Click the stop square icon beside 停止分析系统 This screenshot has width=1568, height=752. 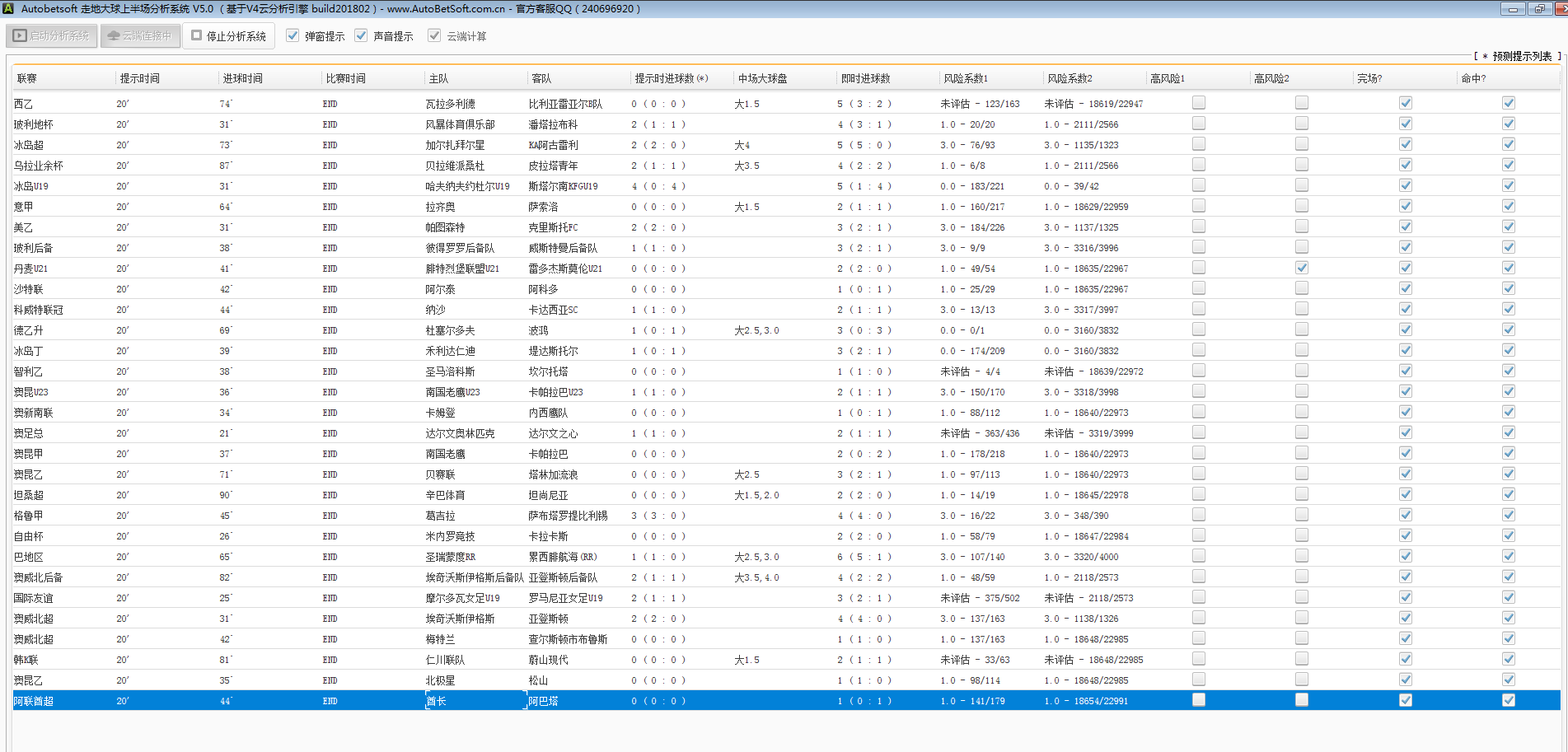(x=196, y=35)
